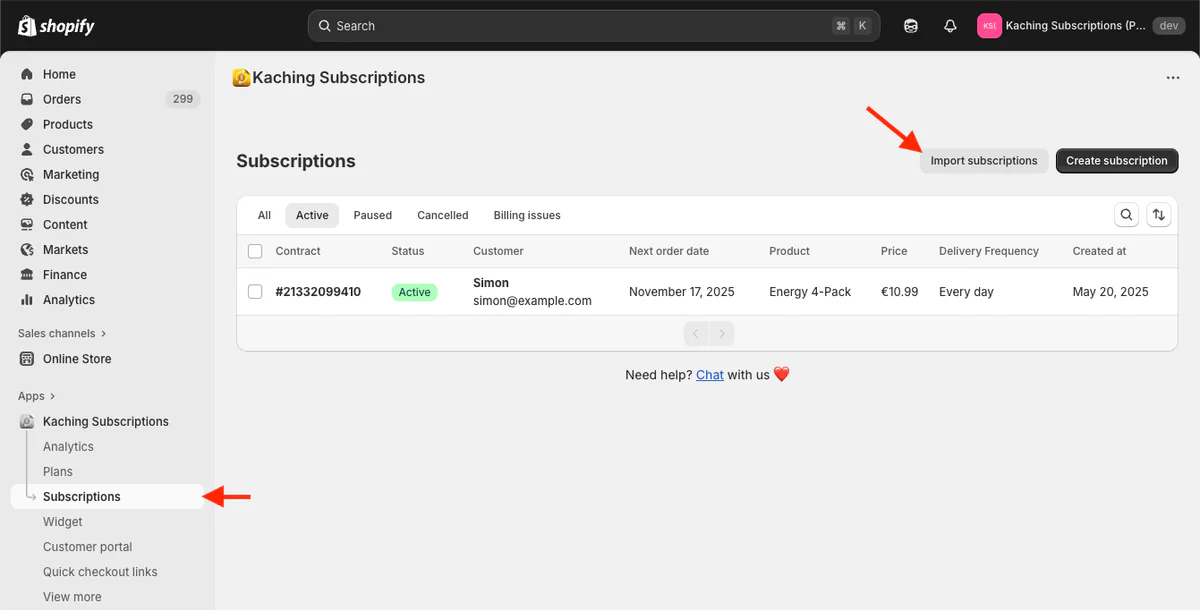Go to the previous page arrow

696,333
